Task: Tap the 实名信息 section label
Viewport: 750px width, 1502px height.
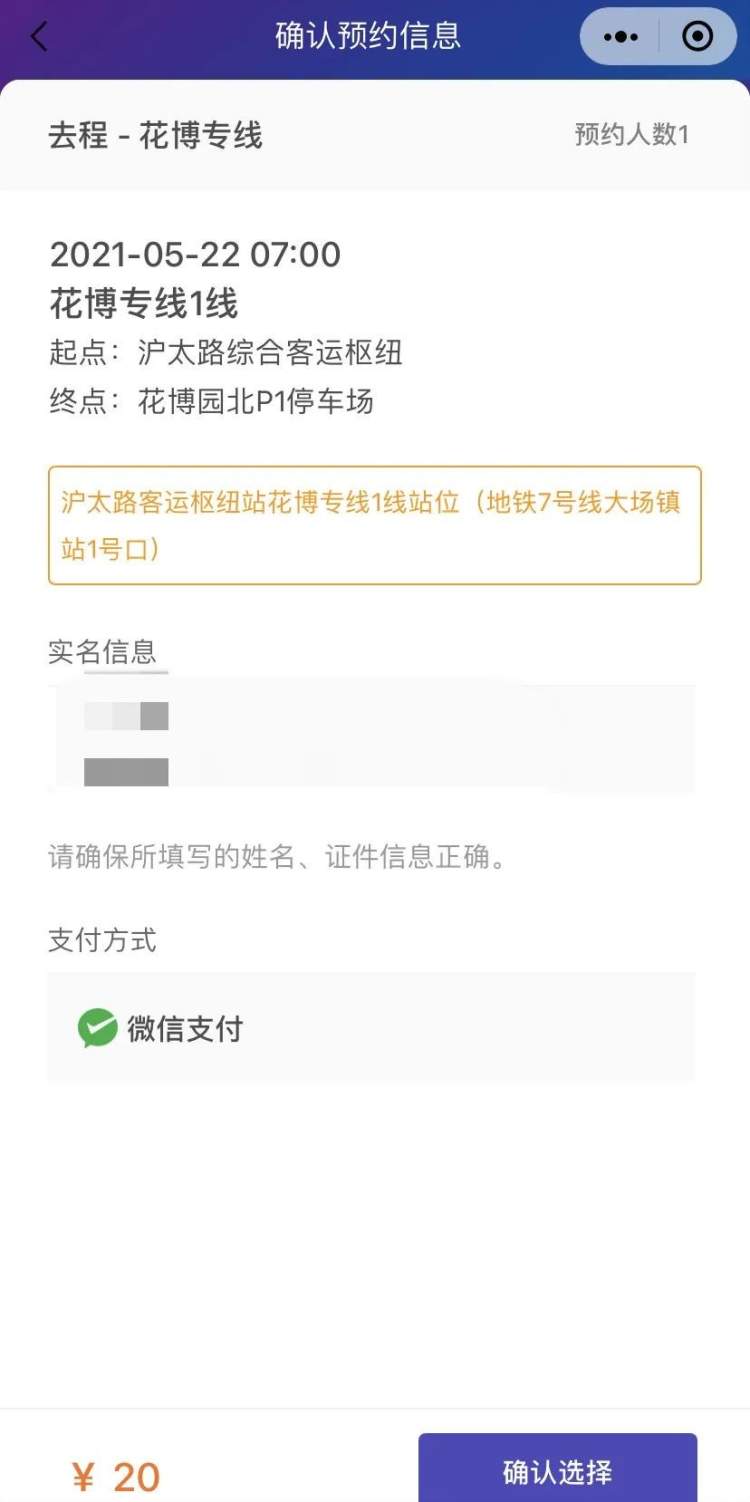Action: point(102,652)
